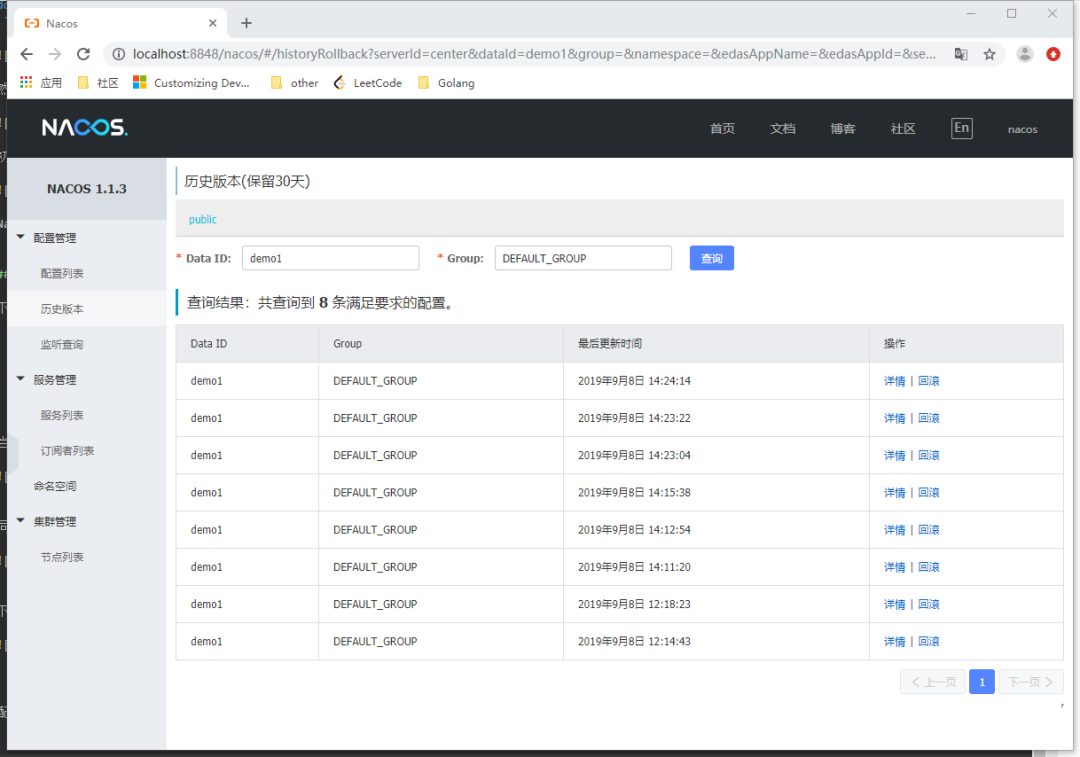This screenshot has width=1080, height=757.
Task: Open 配置列表 in the sidebar
Action: [x=62, y=274]
